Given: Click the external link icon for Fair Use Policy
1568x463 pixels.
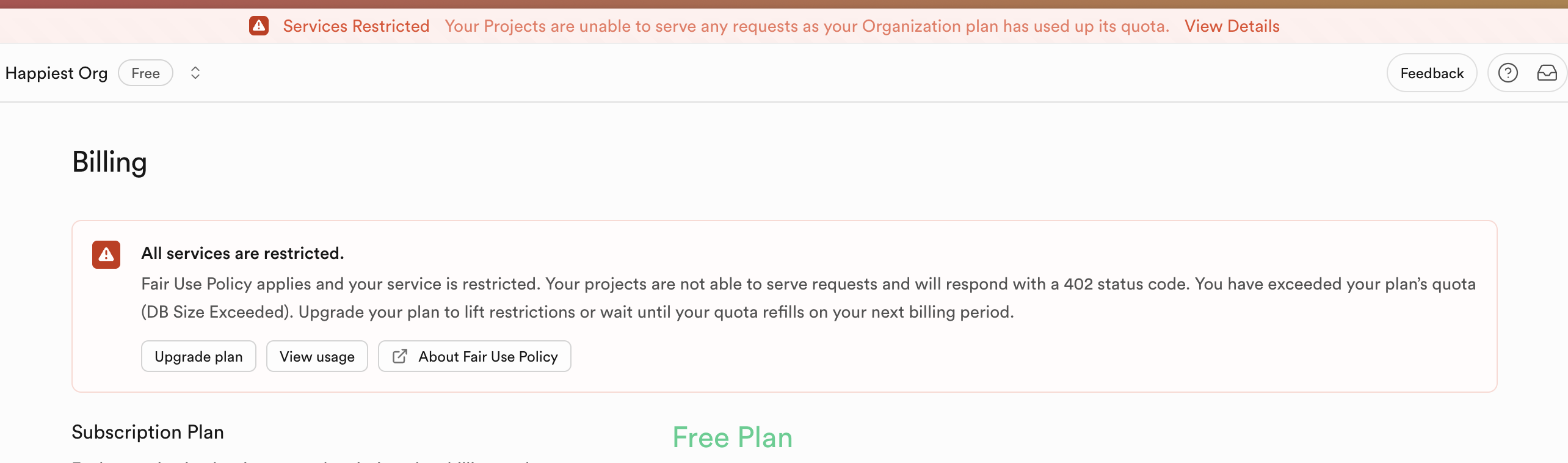Looking at the screenshot, I should (400, 357).
